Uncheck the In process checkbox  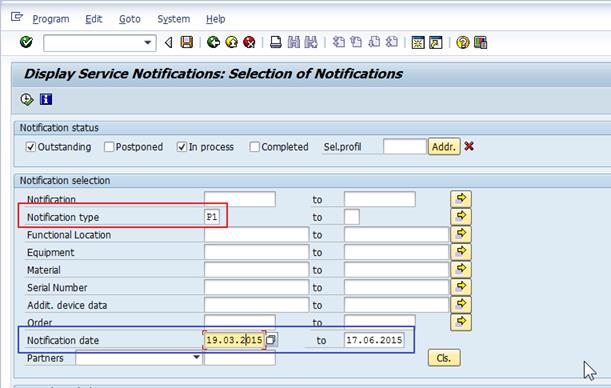(182, 147)
